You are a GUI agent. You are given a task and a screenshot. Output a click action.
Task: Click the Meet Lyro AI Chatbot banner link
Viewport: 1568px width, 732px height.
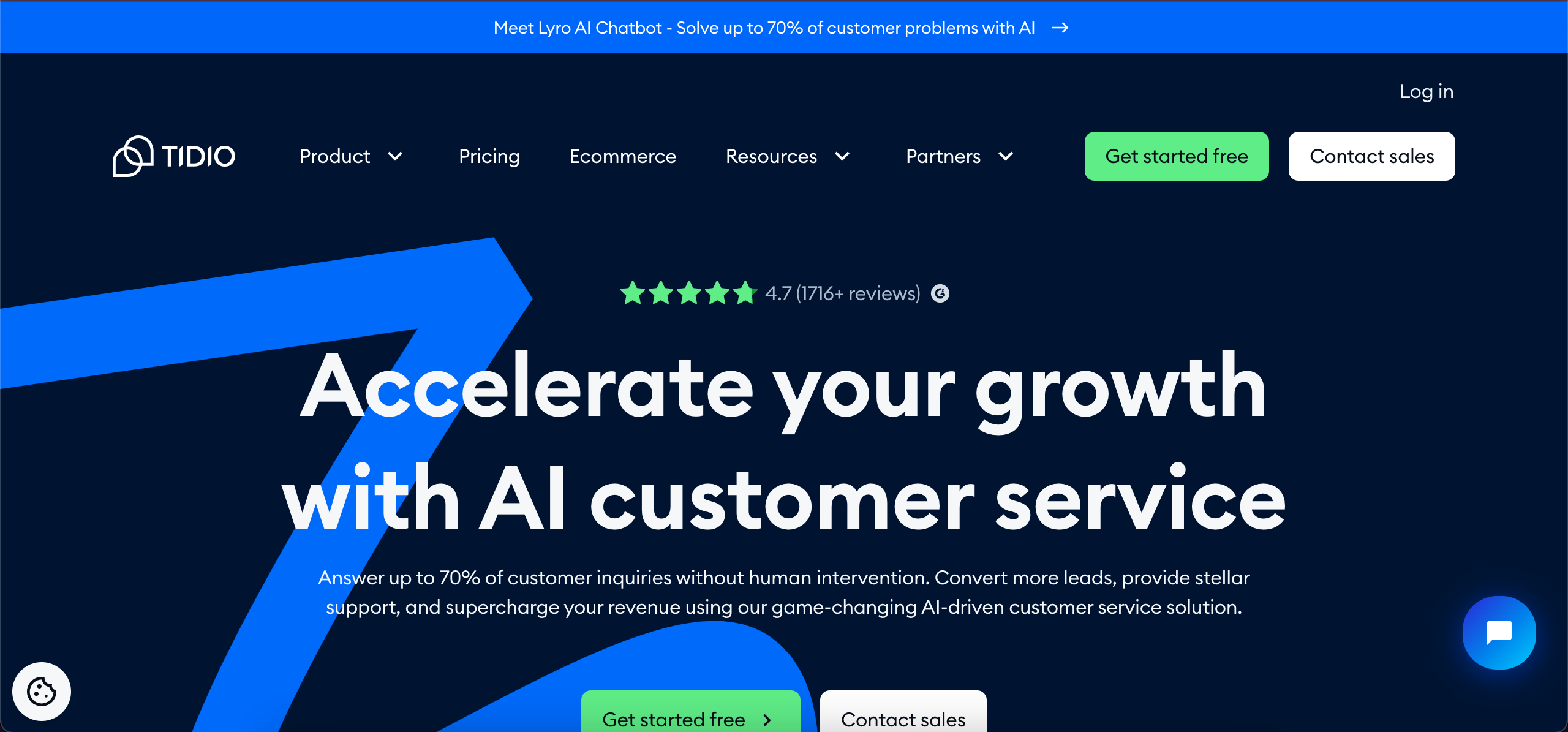tap(784, 27)
